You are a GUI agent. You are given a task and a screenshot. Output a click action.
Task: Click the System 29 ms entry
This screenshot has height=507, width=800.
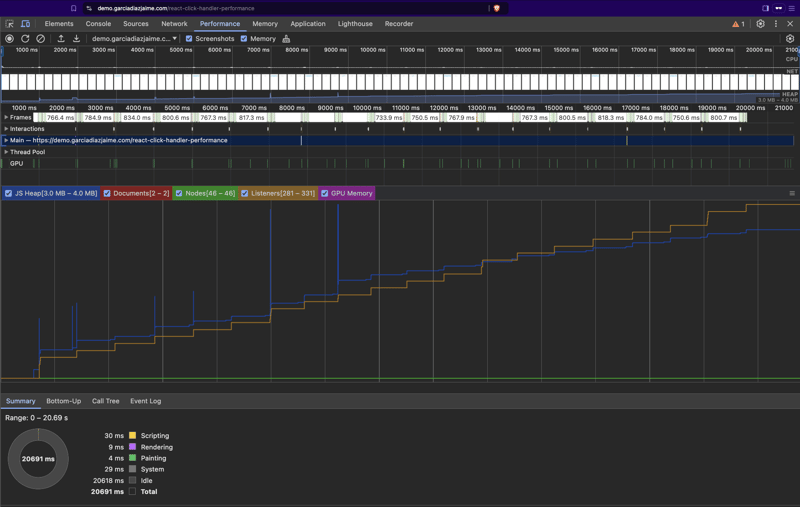coord(134,469)
